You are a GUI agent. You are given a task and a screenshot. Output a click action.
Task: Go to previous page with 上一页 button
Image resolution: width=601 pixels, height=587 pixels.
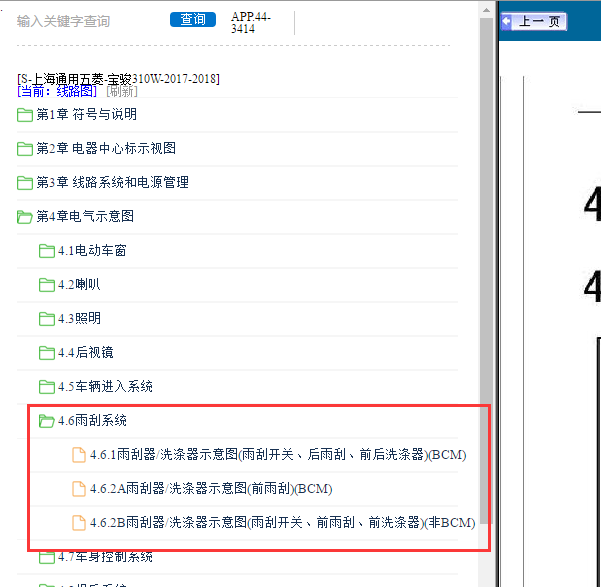click(x=534, y=21)
